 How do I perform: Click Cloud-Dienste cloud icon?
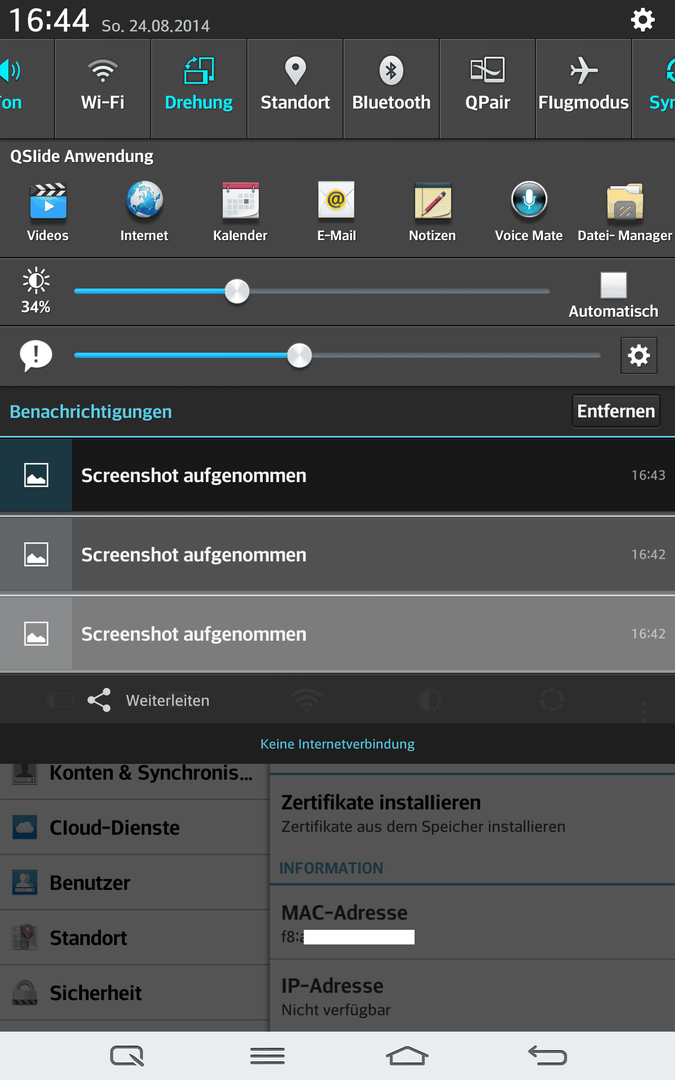coord(25,827)
